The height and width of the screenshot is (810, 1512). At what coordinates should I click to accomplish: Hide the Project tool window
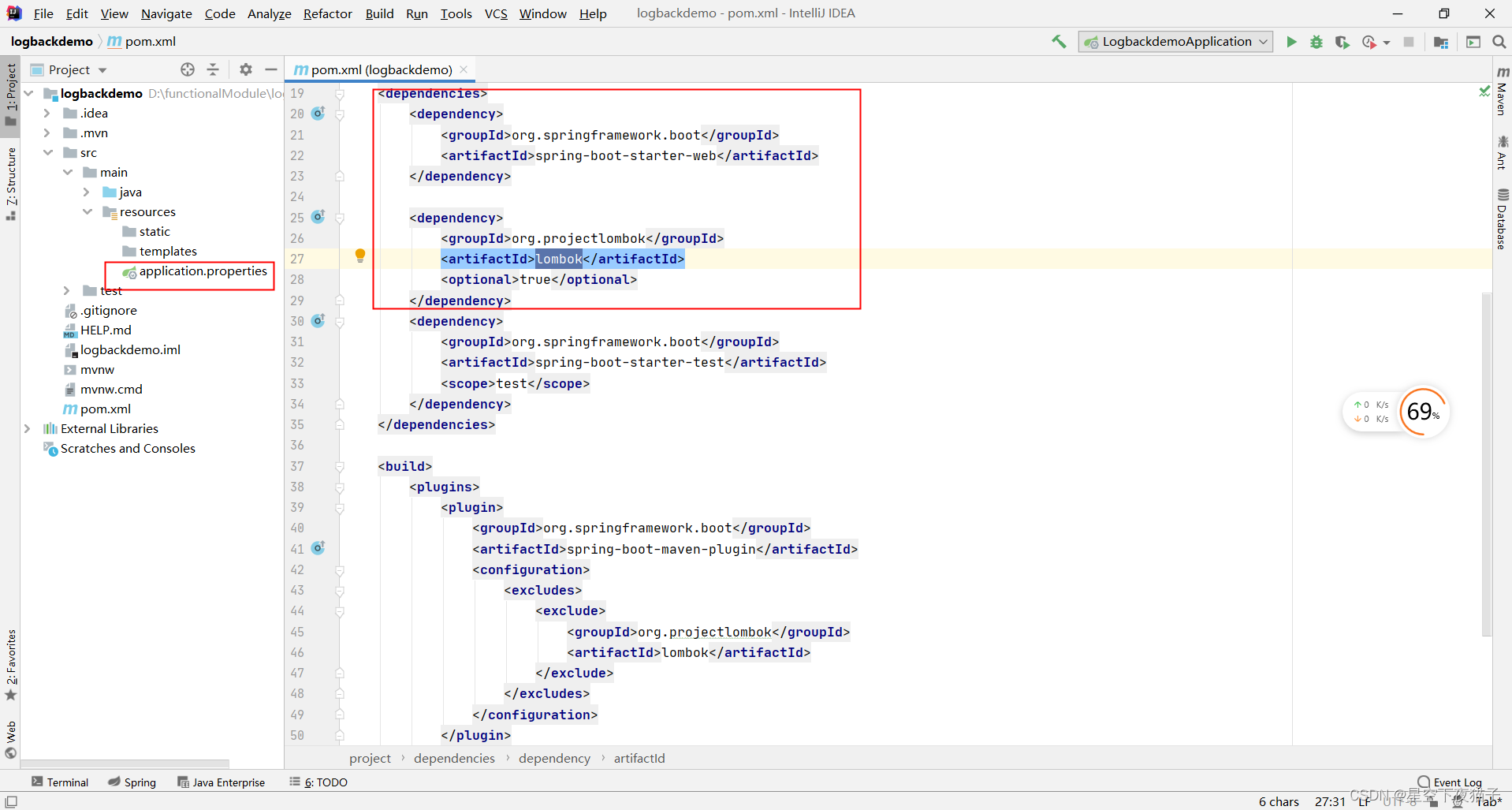click(270, 69)
